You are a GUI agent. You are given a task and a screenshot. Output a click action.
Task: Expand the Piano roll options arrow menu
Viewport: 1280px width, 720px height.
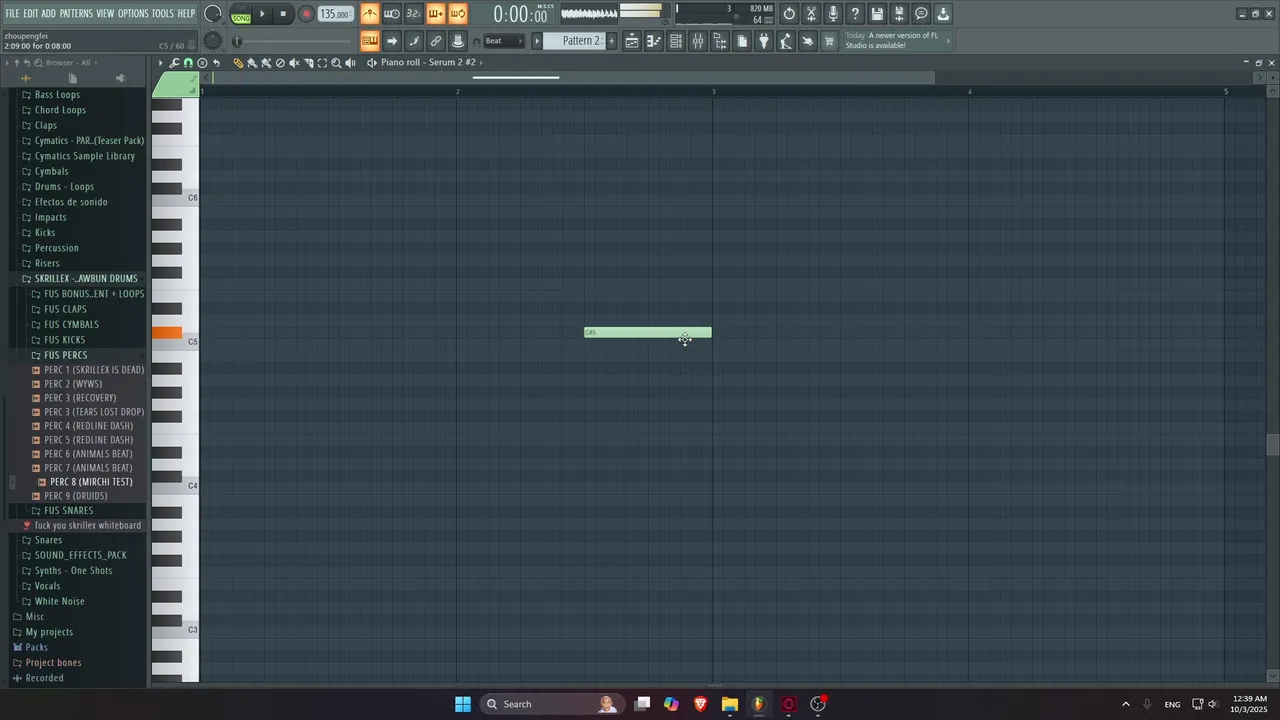coord(160,63)
